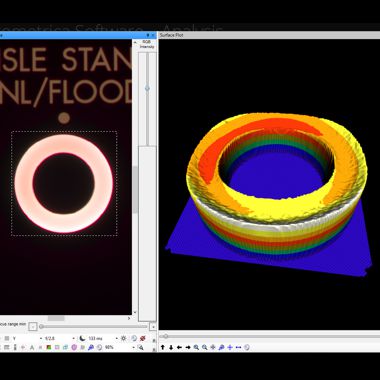Click the focus range horizontal slider
380x380 pixels.
click(94, 327)
